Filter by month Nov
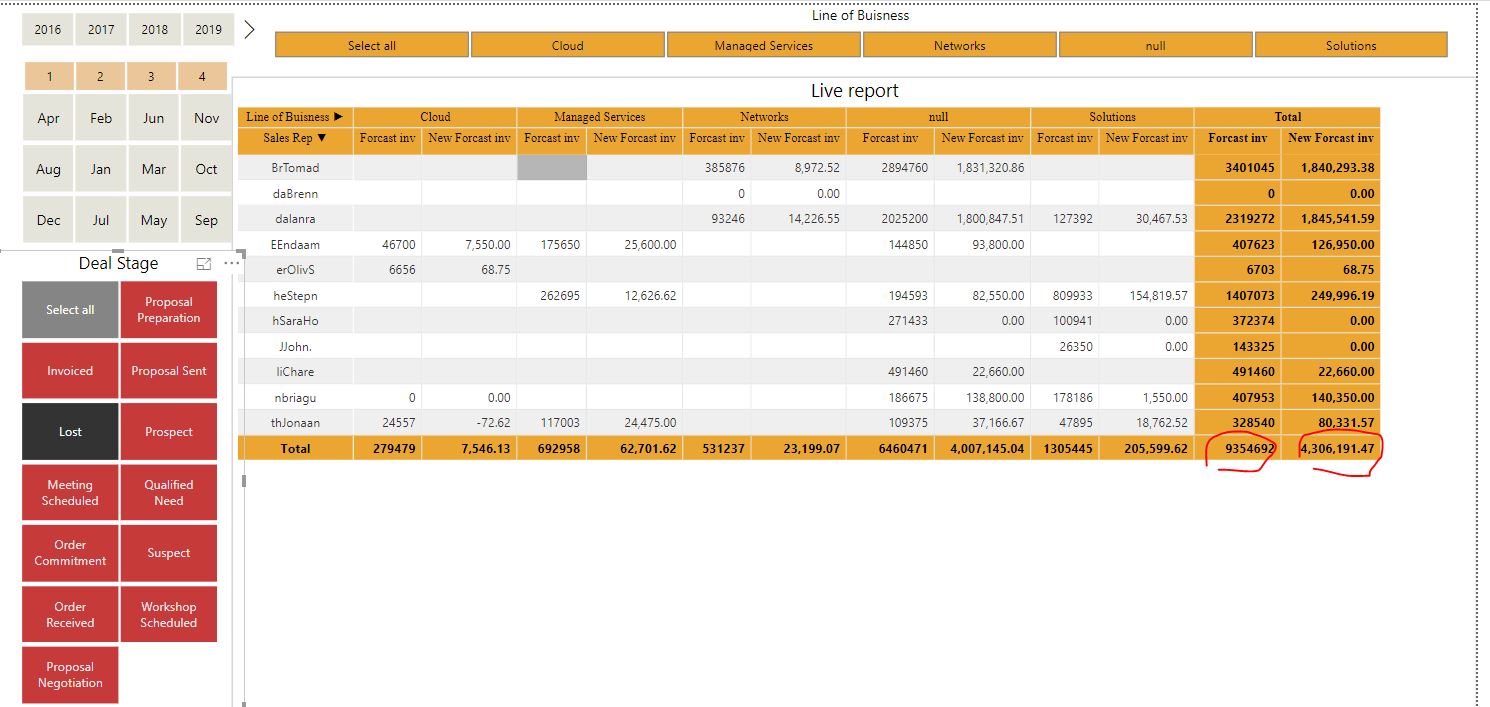The image size is (1490, 707). tap(206, 118)
